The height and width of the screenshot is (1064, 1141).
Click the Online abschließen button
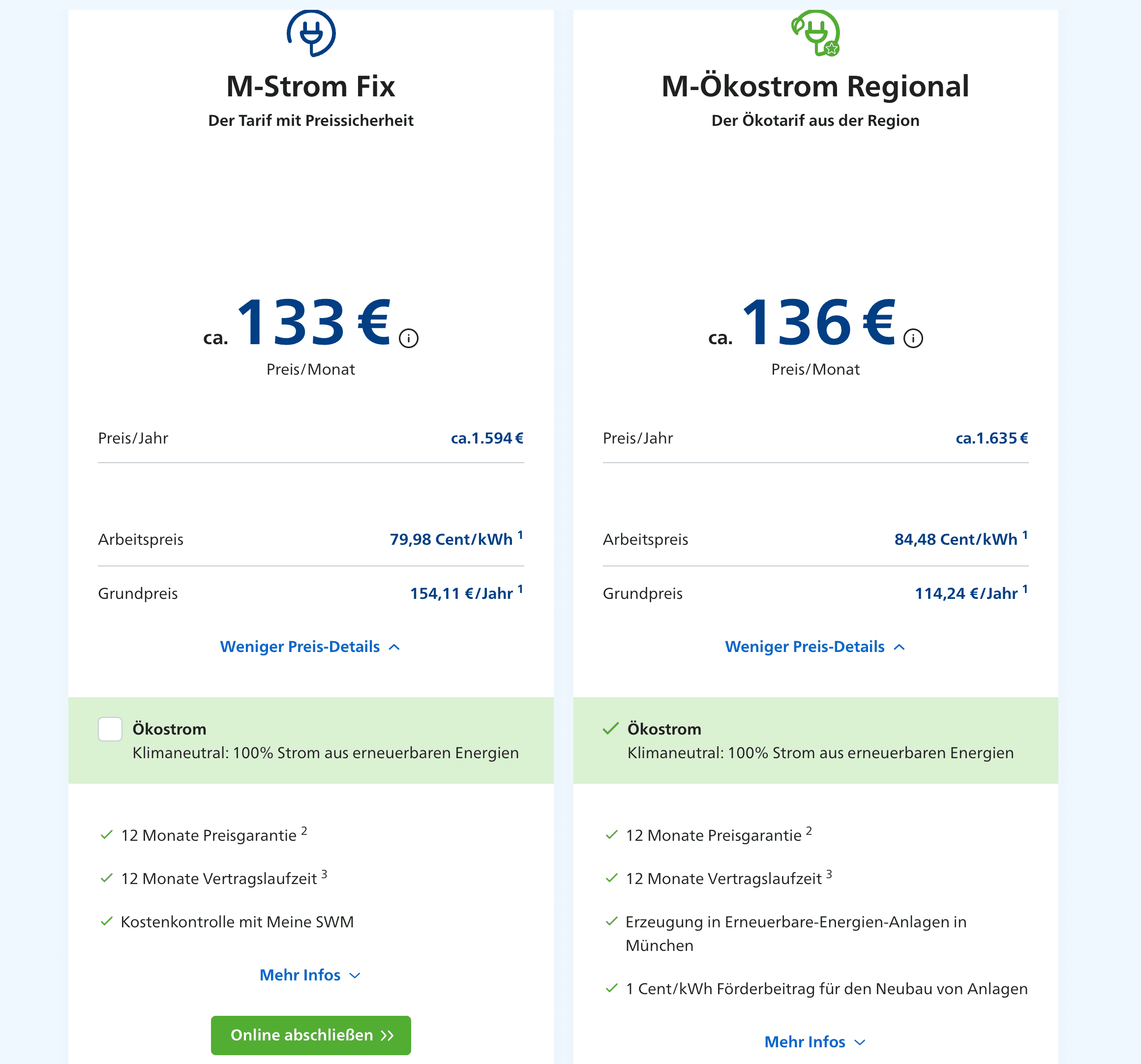(311, 1035)
